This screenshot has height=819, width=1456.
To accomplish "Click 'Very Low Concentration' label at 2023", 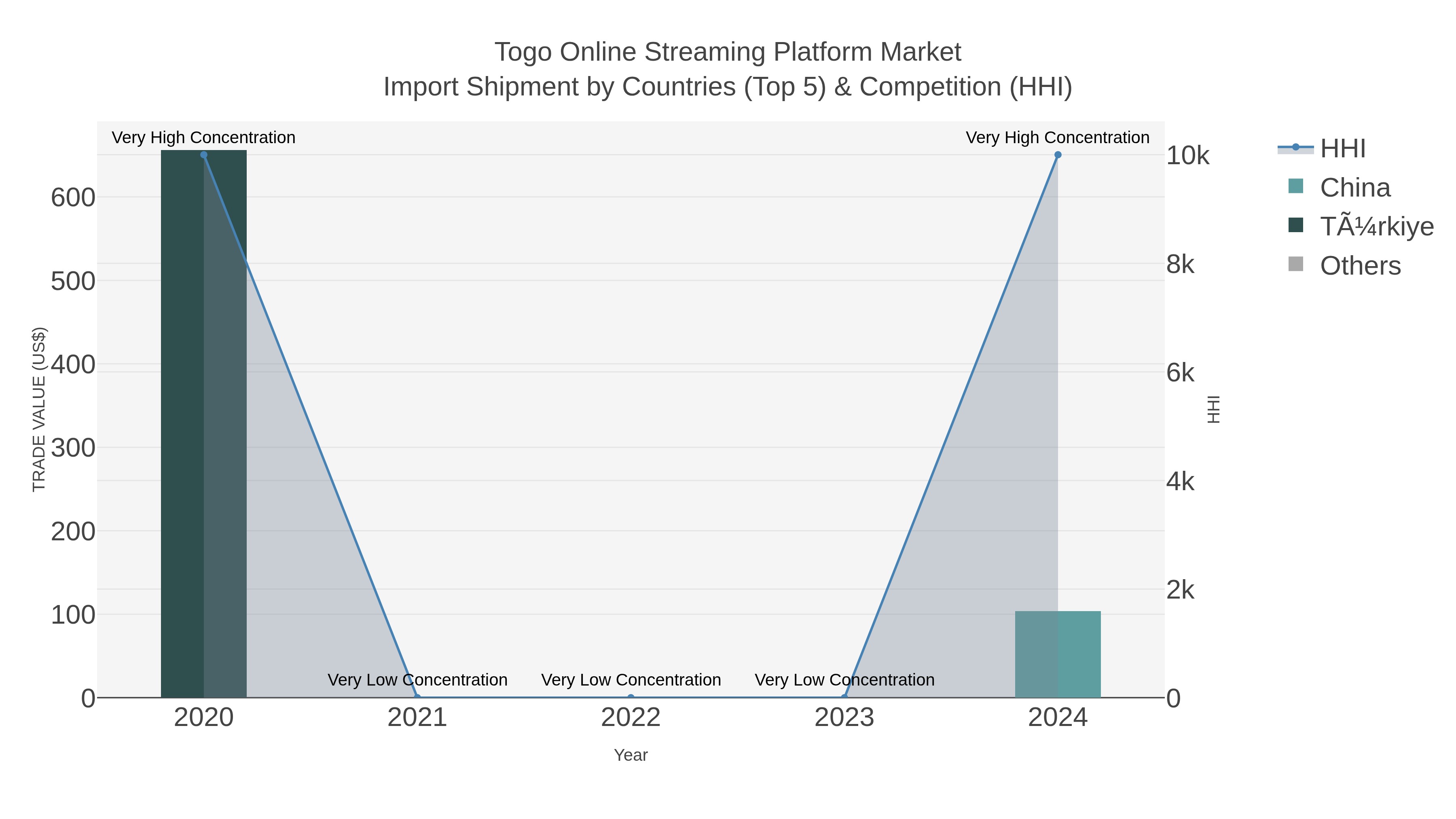I will pyautogui.click(x=844, y=679).
